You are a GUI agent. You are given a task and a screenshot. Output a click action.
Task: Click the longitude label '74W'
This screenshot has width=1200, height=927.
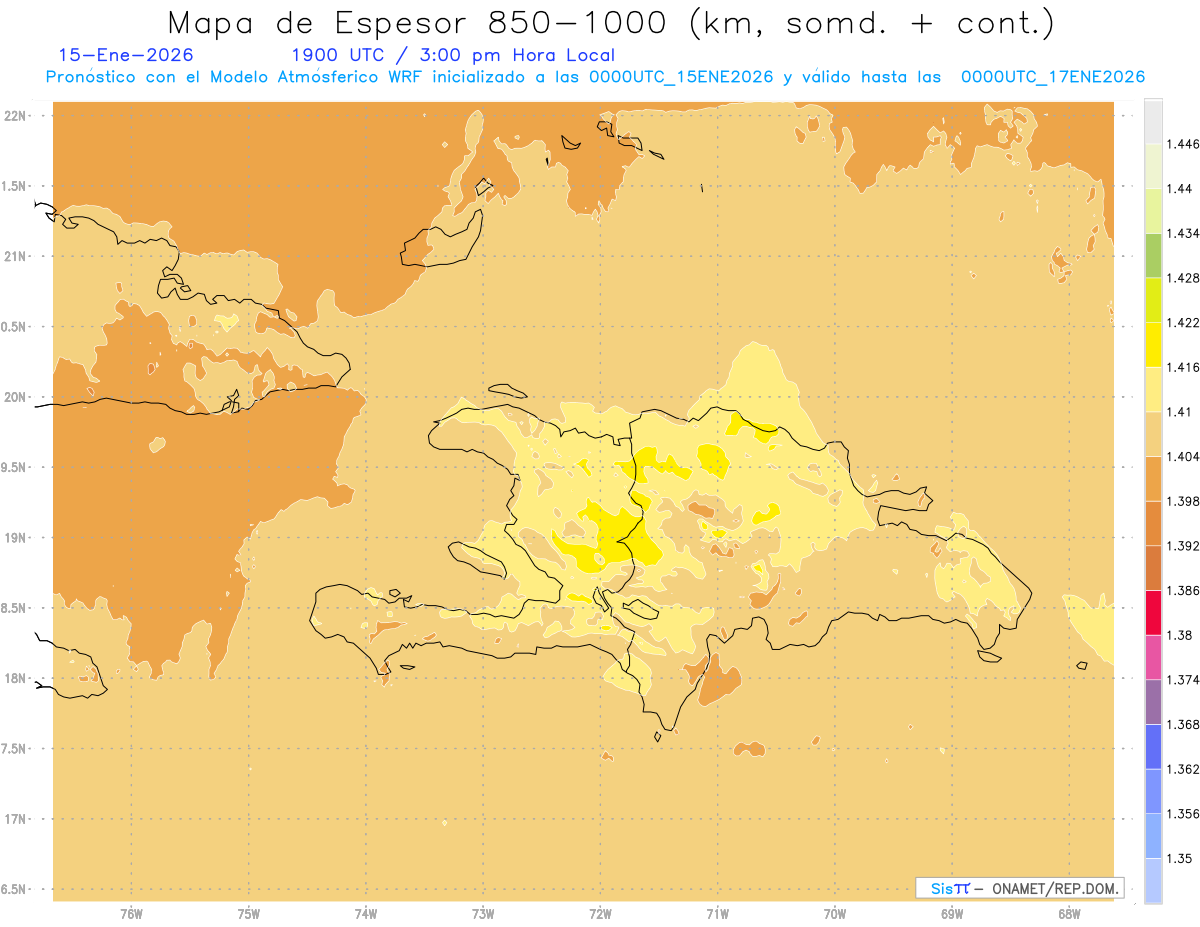[x=366, y=913]
